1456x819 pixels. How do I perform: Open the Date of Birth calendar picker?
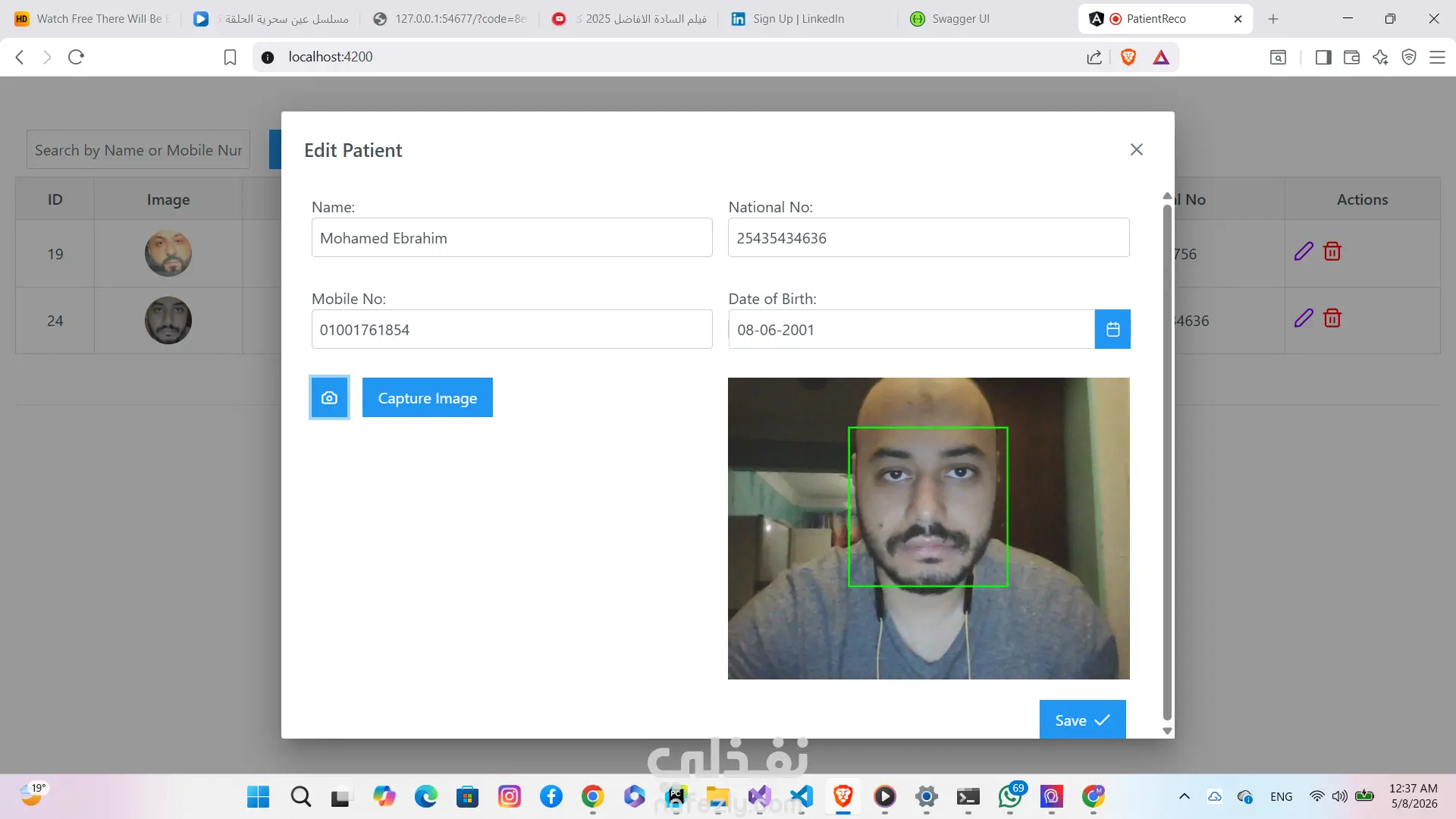(x=1112, y=329)
